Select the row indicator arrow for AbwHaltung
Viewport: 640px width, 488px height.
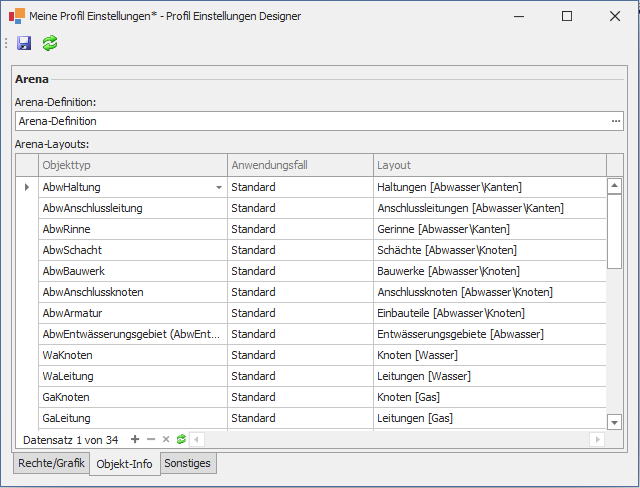click(x=27, y=187)
